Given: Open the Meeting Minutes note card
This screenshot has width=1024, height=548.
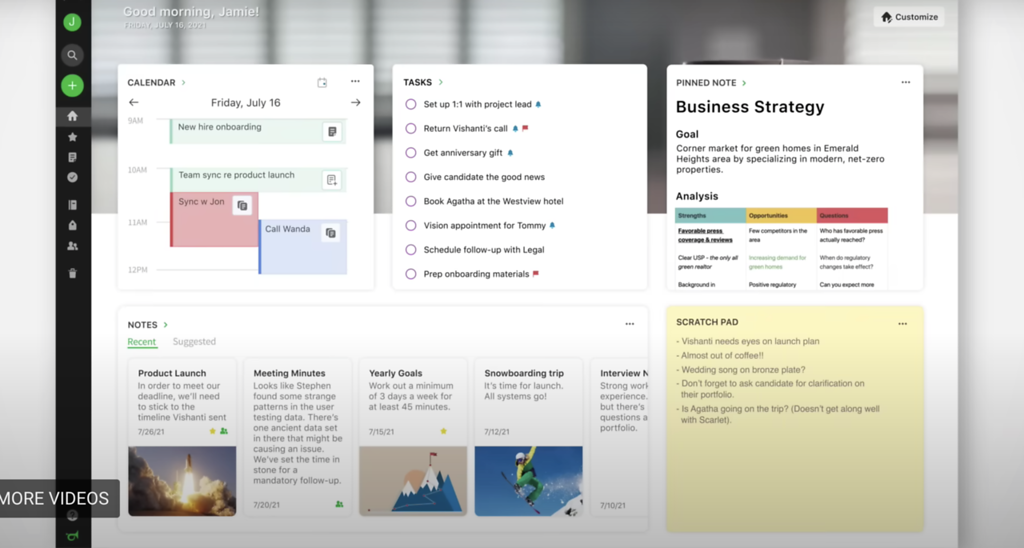Looking at the screenshot, I should [298, 437].
